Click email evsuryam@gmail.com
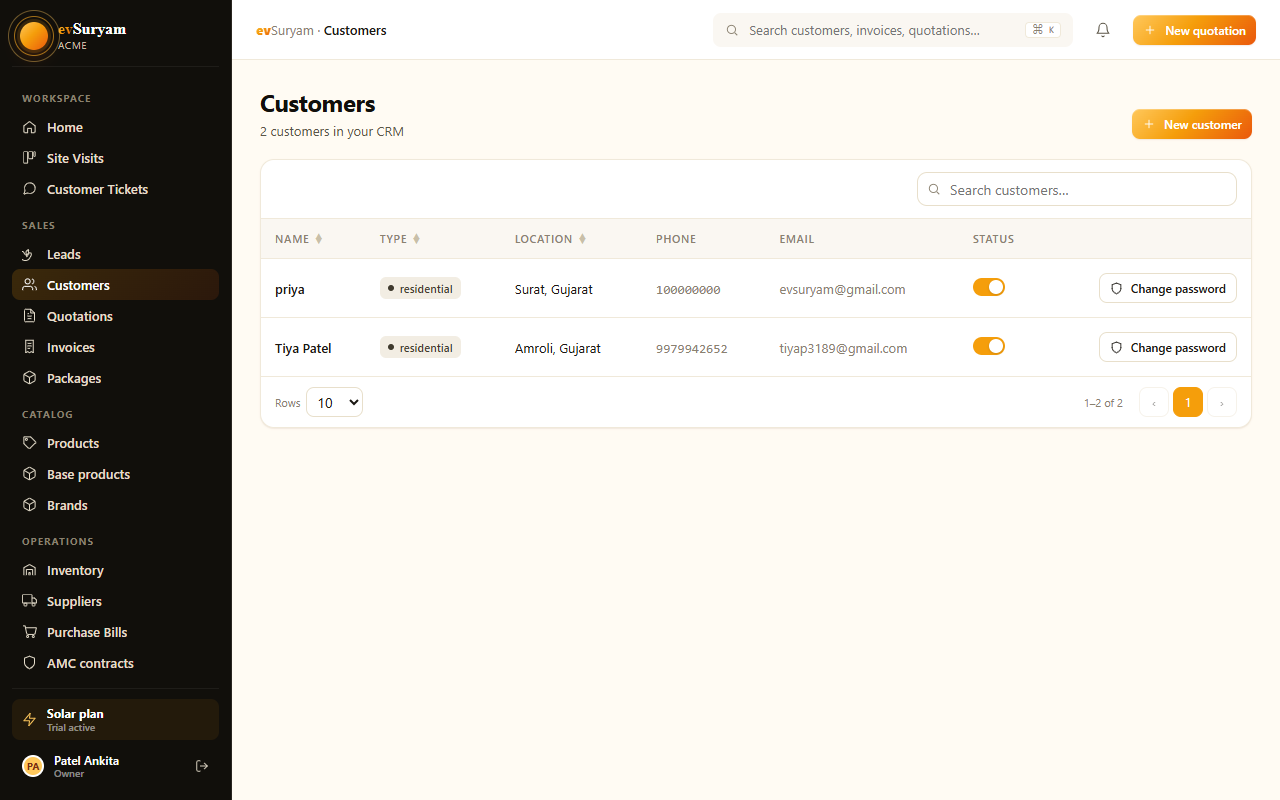 coord(843,289)
